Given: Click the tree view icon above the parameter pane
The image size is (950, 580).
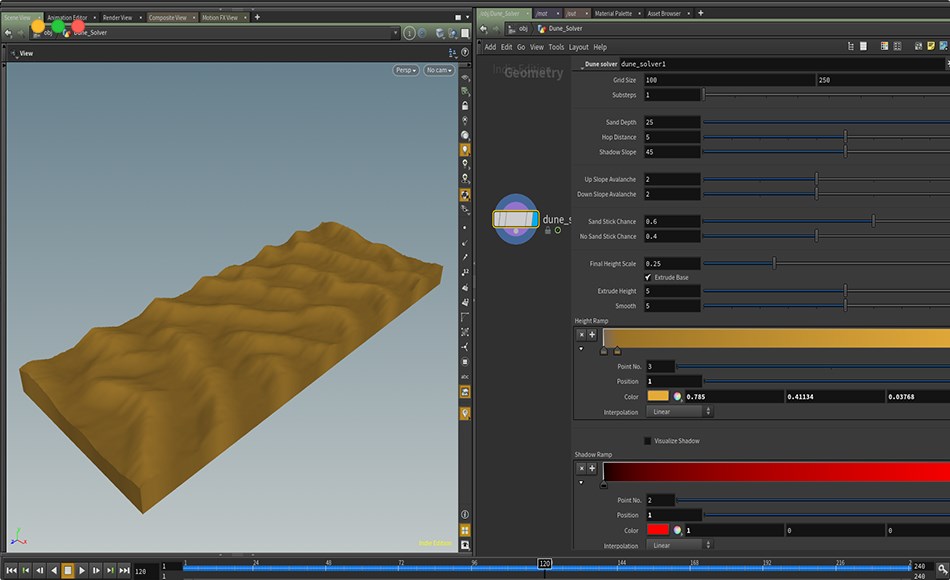Looking at the screenshot, I should click(851, 46).
